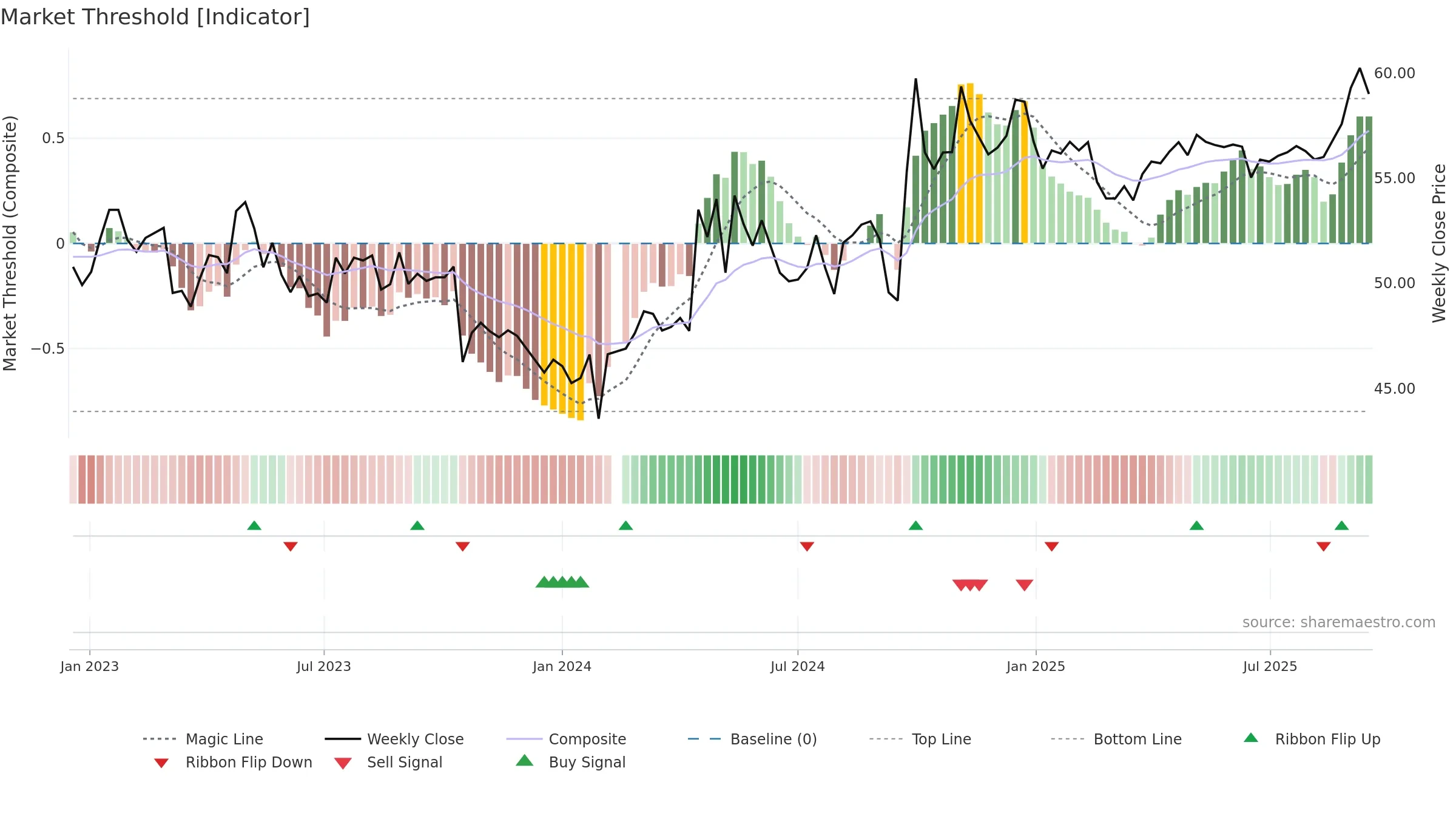
Task: Toggle Magic Line in the legend
Action: (x=203, y=739)
